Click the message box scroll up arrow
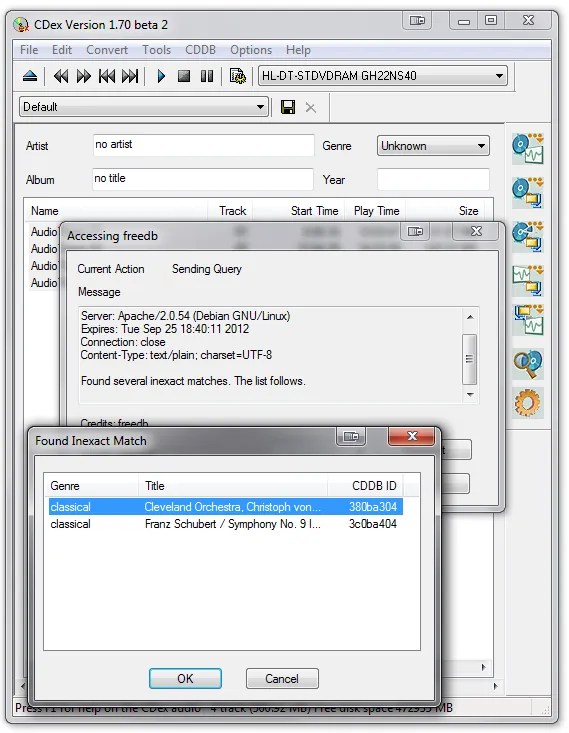Image resolution: width=569 pixels, height=733 pixels. [470, 317]
